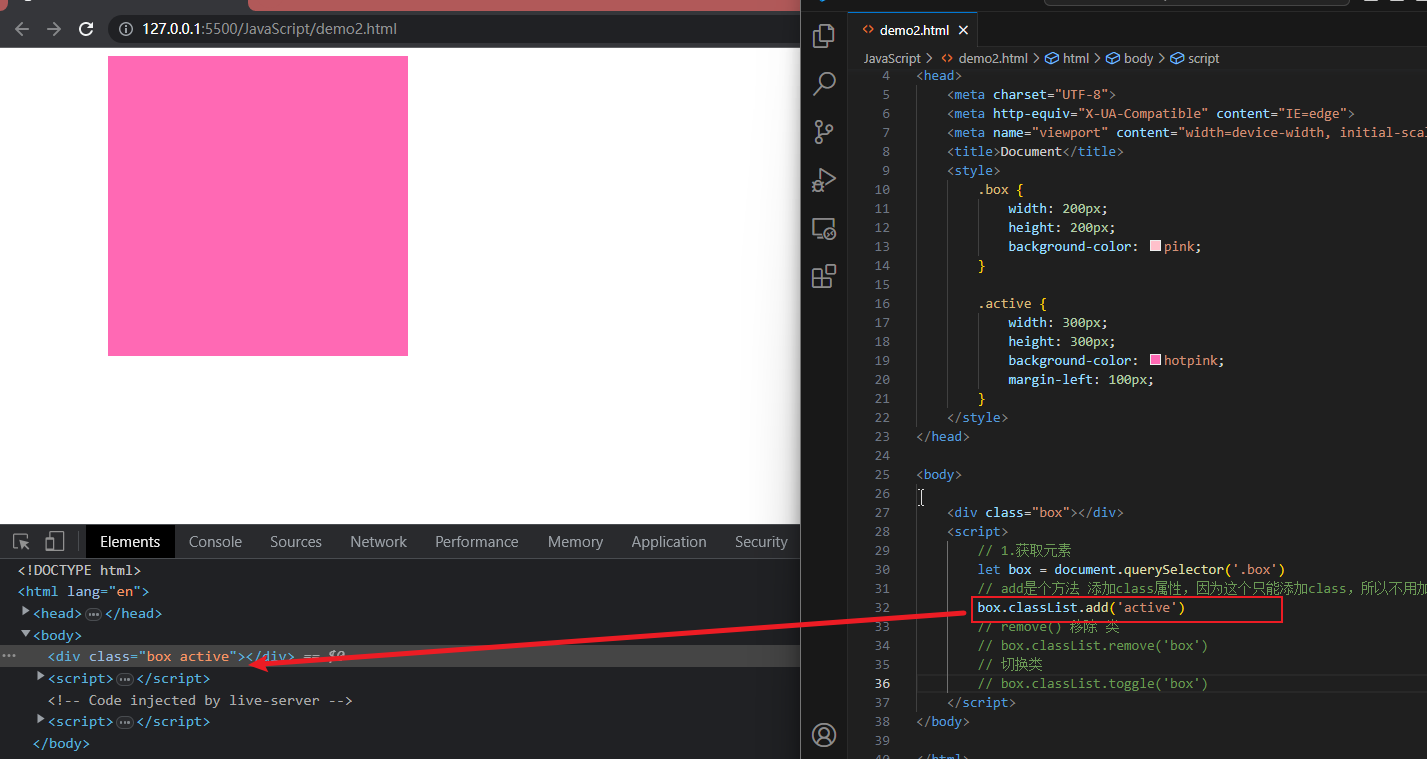Image resolution: width=1427 pixels, height=759 pixels.
Task: Open the Run and Debug view
Action: tap(824, 181)
